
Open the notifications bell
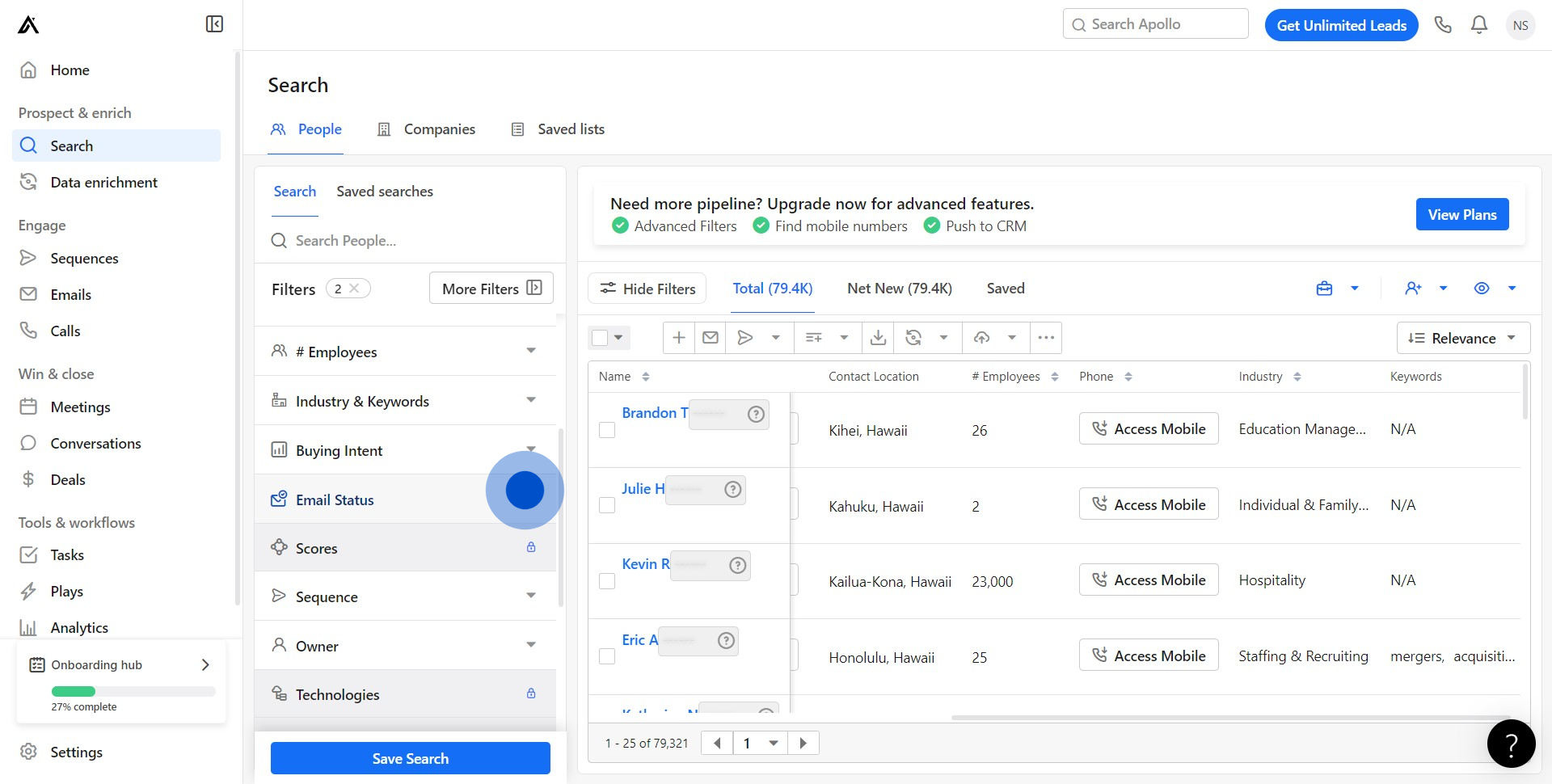click(1478, 25)
